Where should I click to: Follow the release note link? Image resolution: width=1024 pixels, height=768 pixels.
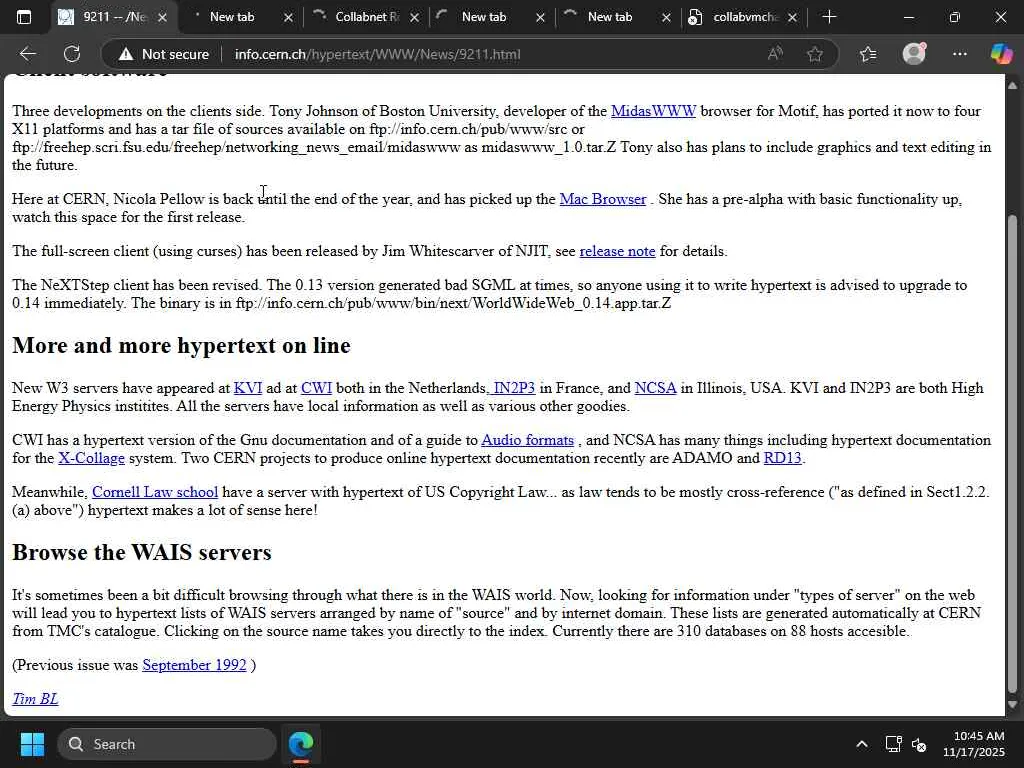click(617, 251)
